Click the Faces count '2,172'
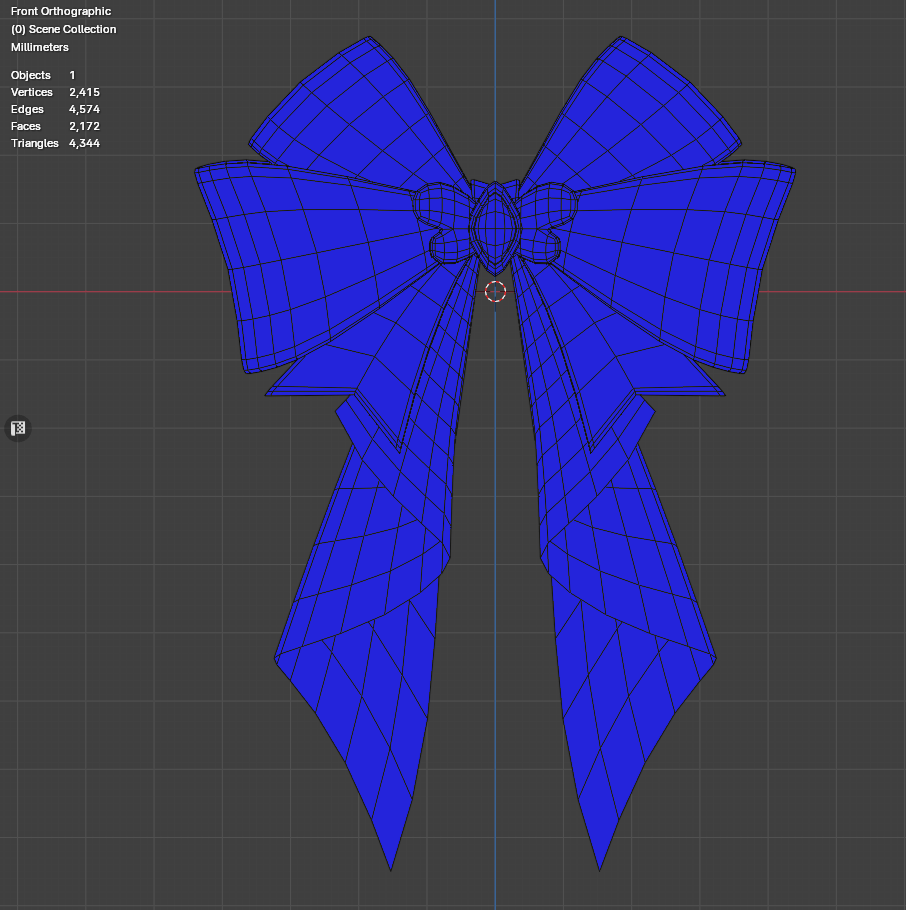Viewport: 906px width, 910px height. pyautogui.click(x=84, y=126)
